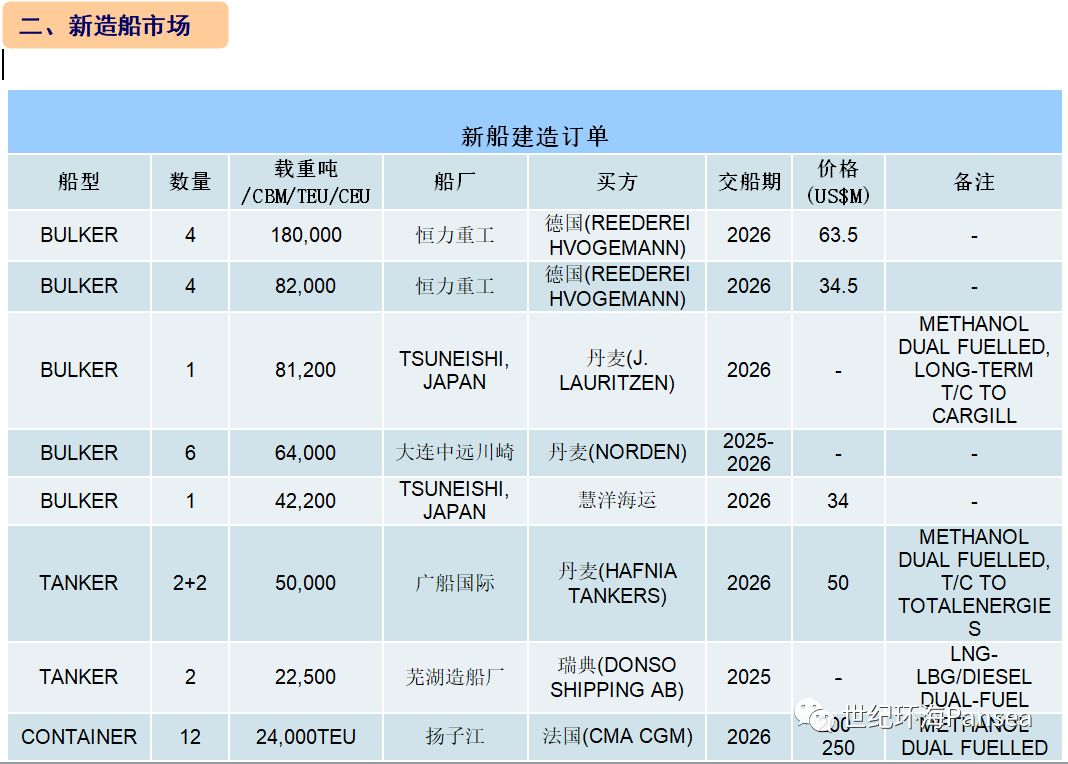Click the shipyard cell "扬子江"
The height and width of the screenshot is (764, 1068).
click(x=455, y=736)
